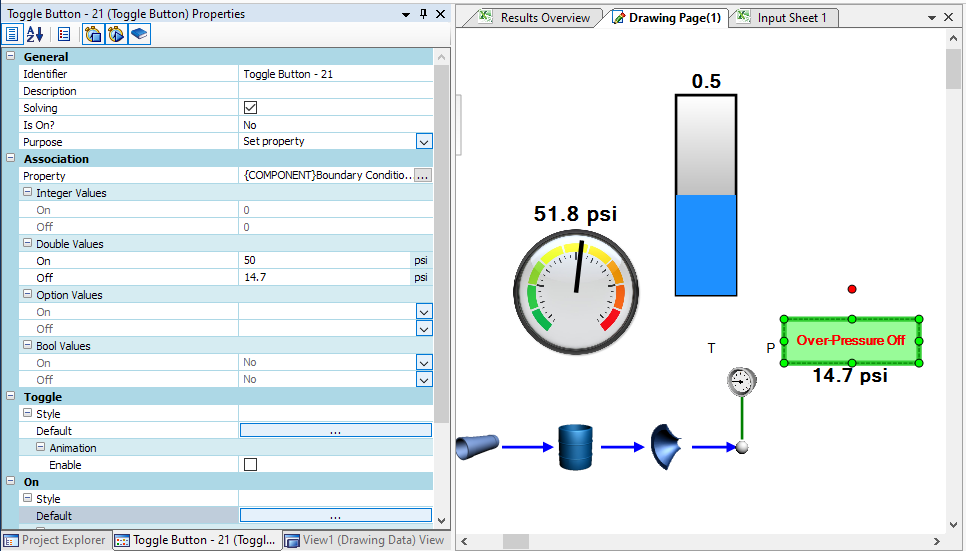Click the Property ellipsis browse button
The image size is (966, 551).
423,176
